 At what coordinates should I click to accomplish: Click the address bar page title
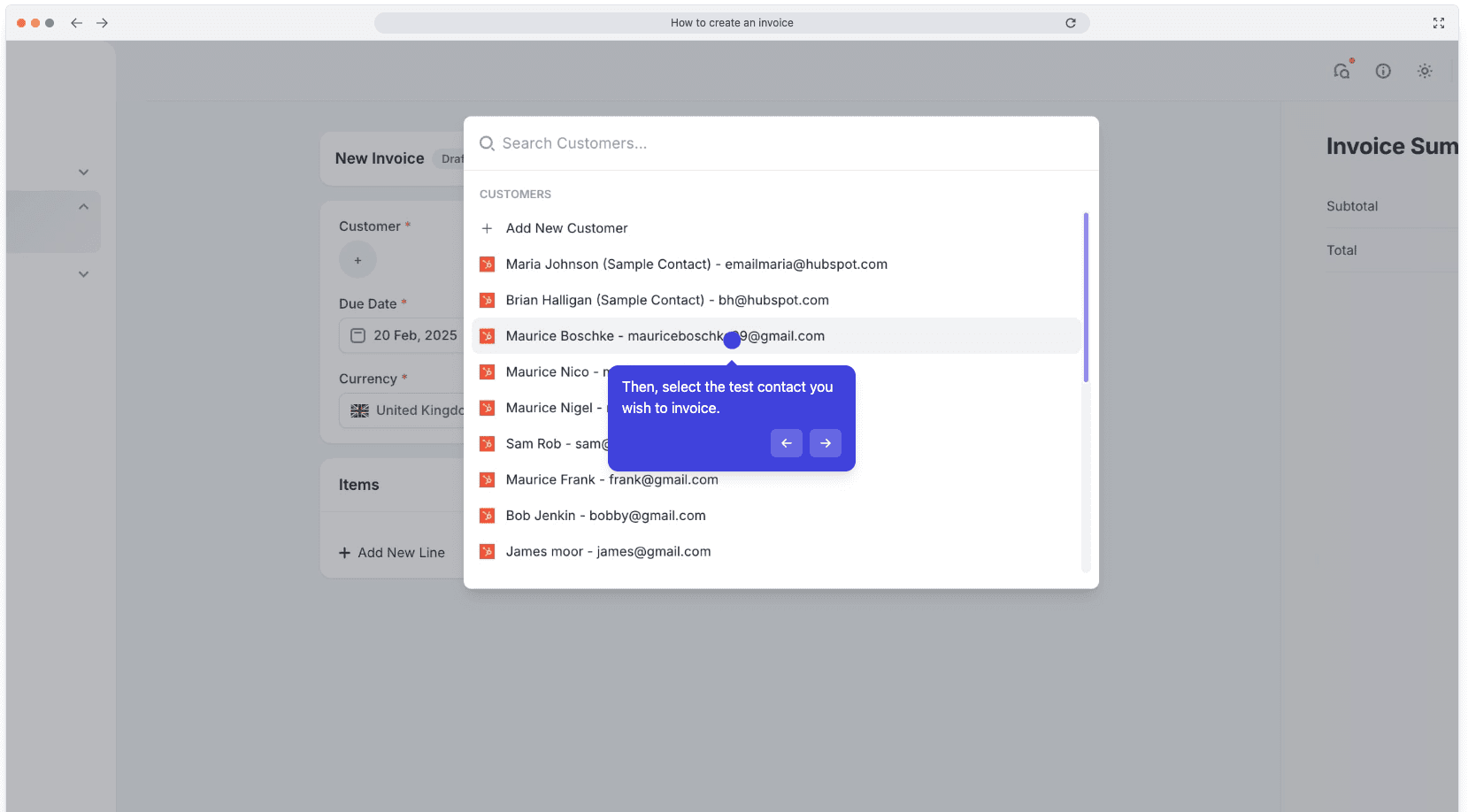(732, 23)
